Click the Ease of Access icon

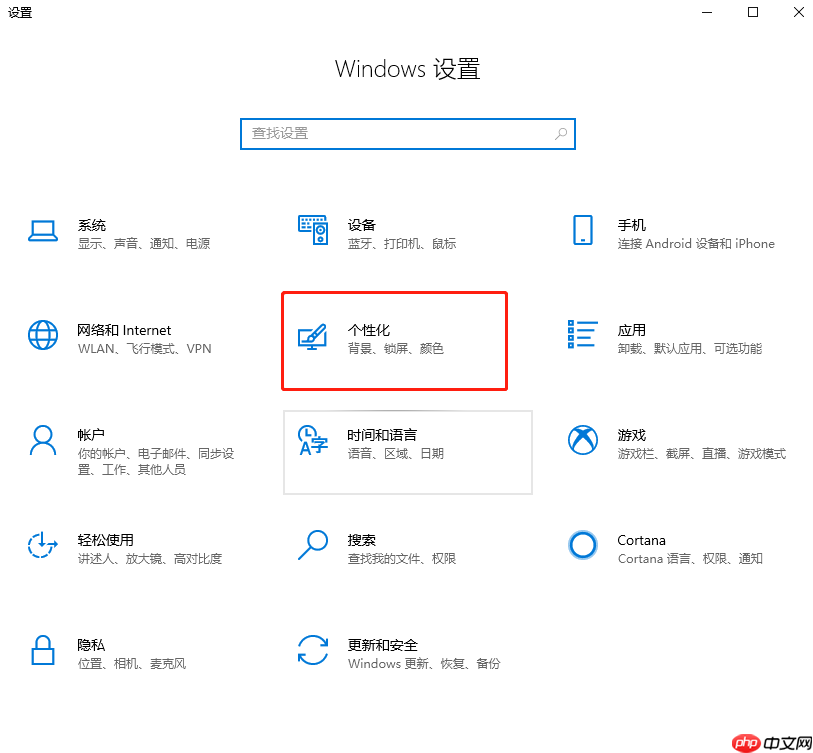click(x=43, y=545)
